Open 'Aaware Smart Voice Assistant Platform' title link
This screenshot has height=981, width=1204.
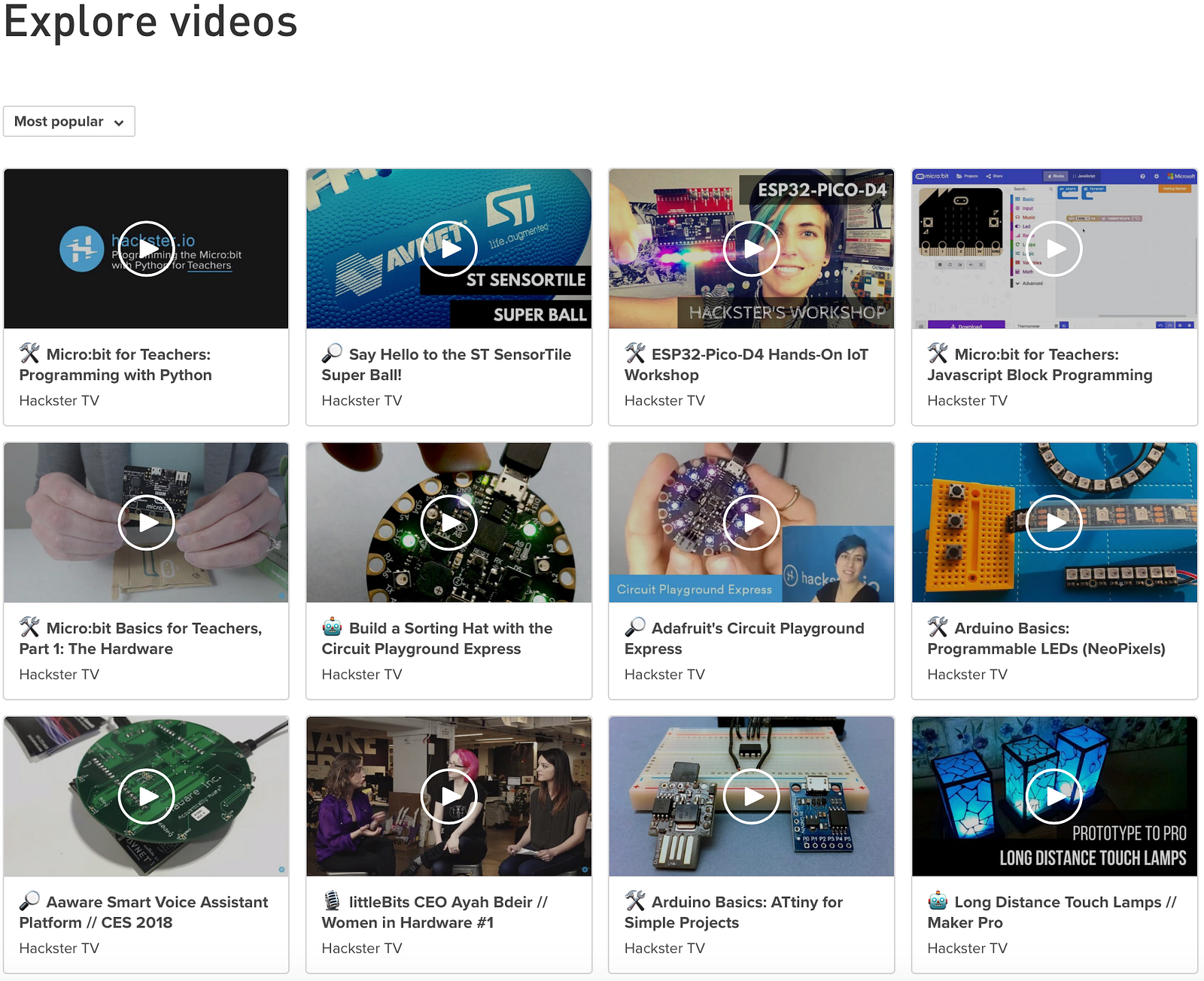[144, 913]
